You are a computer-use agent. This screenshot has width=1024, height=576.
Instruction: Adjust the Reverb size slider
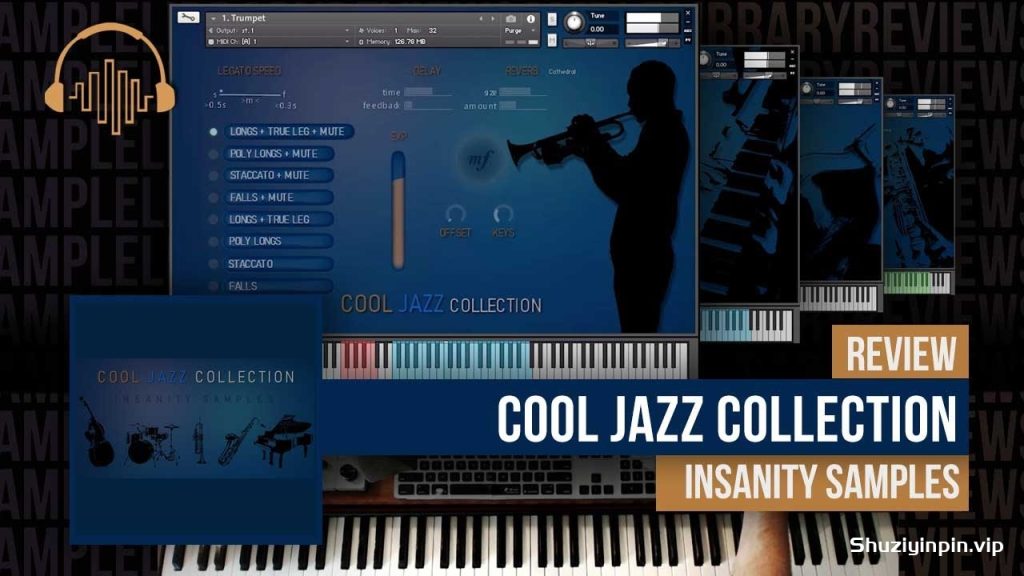523,92
